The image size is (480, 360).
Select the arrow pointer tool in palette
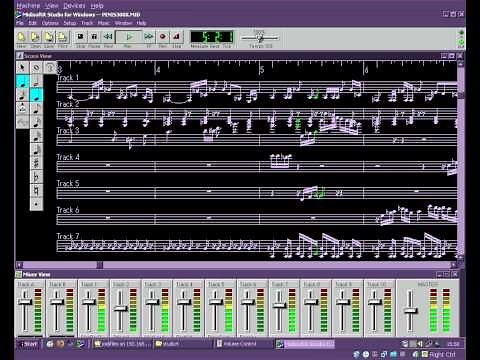tap(22, 68)
